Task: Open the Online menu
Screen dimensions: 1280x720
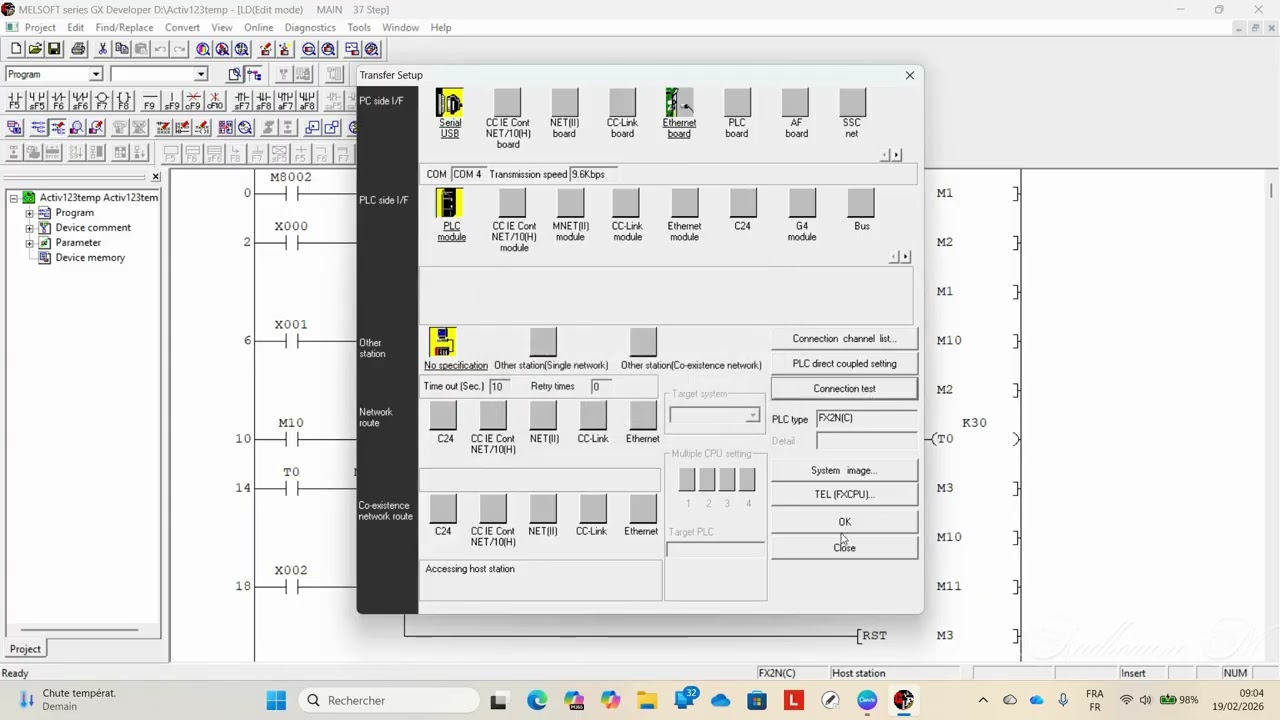Action: [x=258, y=28]
